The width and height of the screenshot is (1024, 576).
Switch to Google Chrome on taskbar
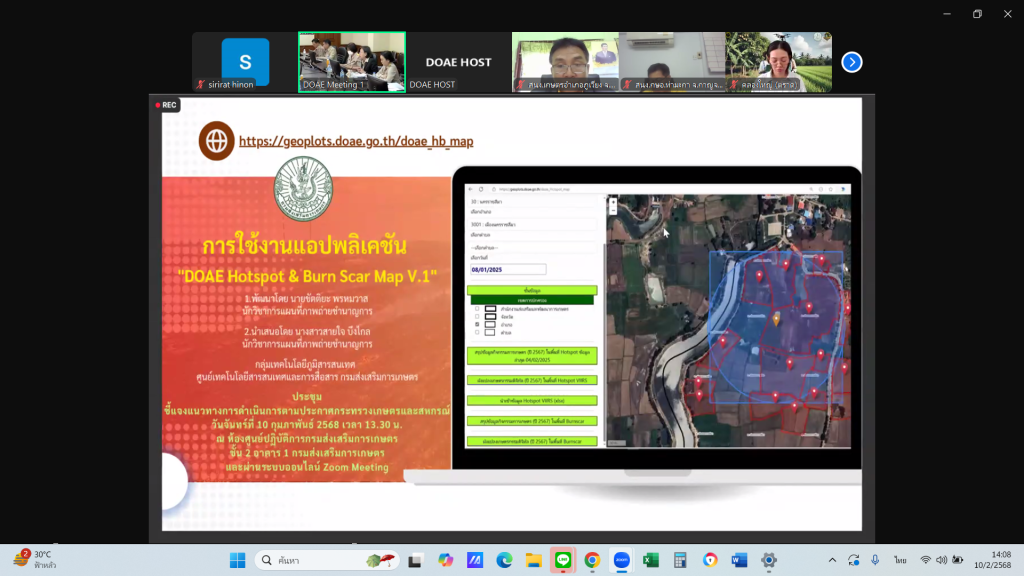click(x=592, y=560)
